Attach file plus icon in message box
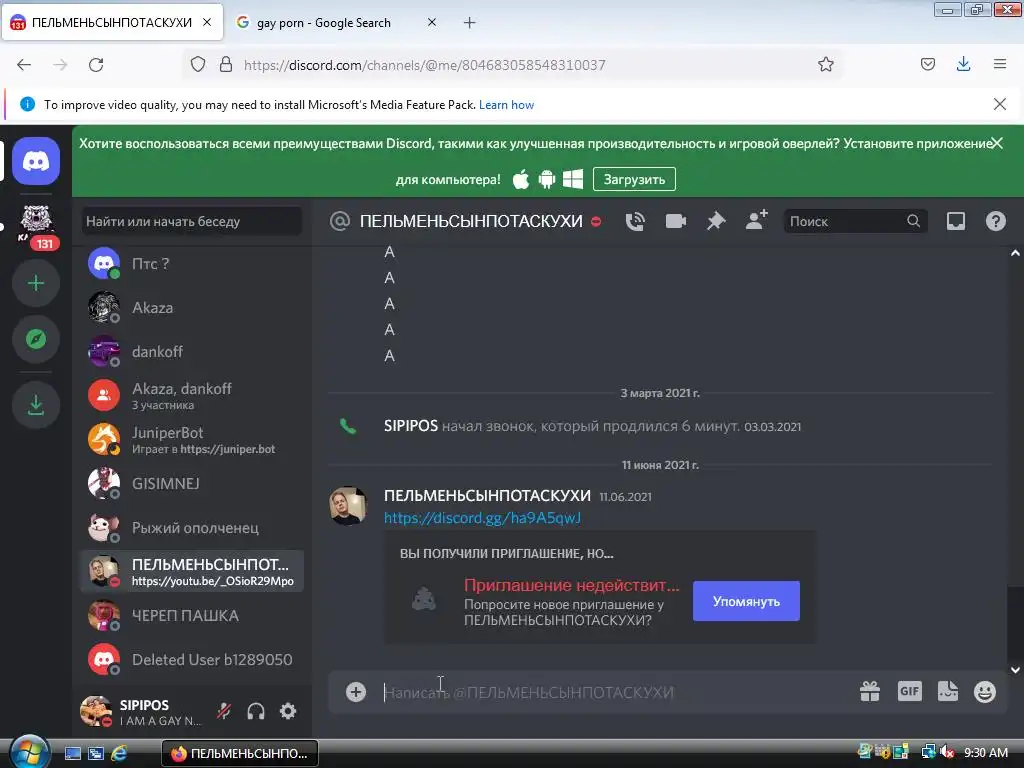1024x768 pixels. pyautogui.click(x=356, y=692)
